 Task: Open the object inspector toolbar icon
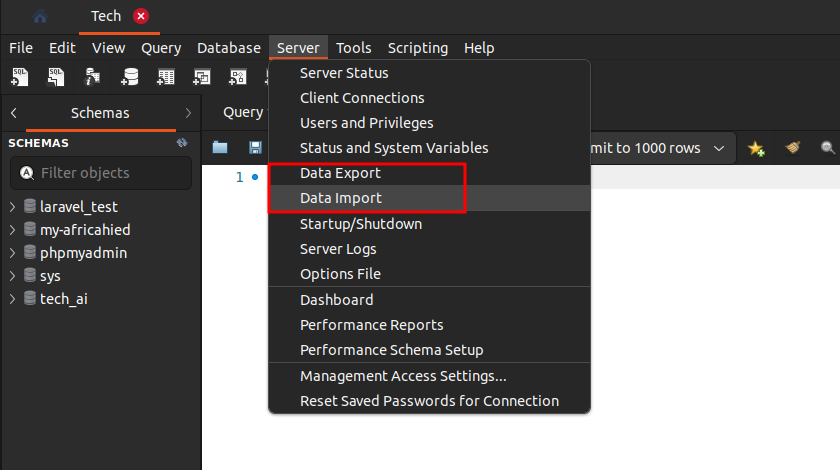[92, 77]
